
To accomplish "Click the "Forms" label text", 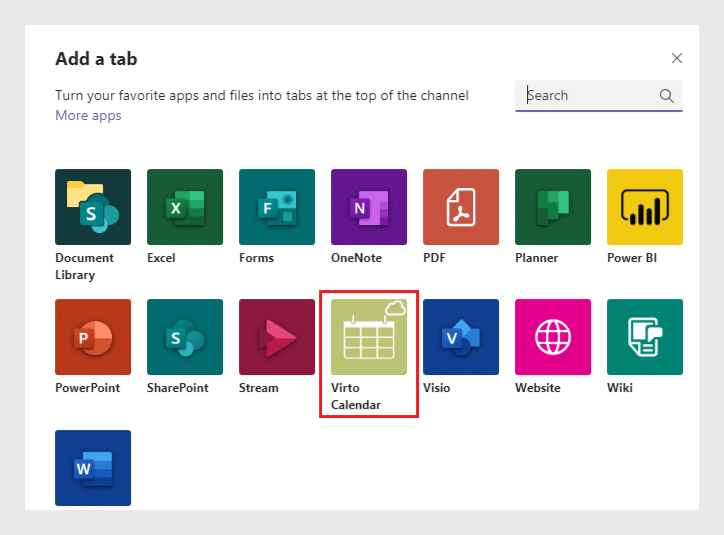I will pyautogui.click(x=256, y=258).
